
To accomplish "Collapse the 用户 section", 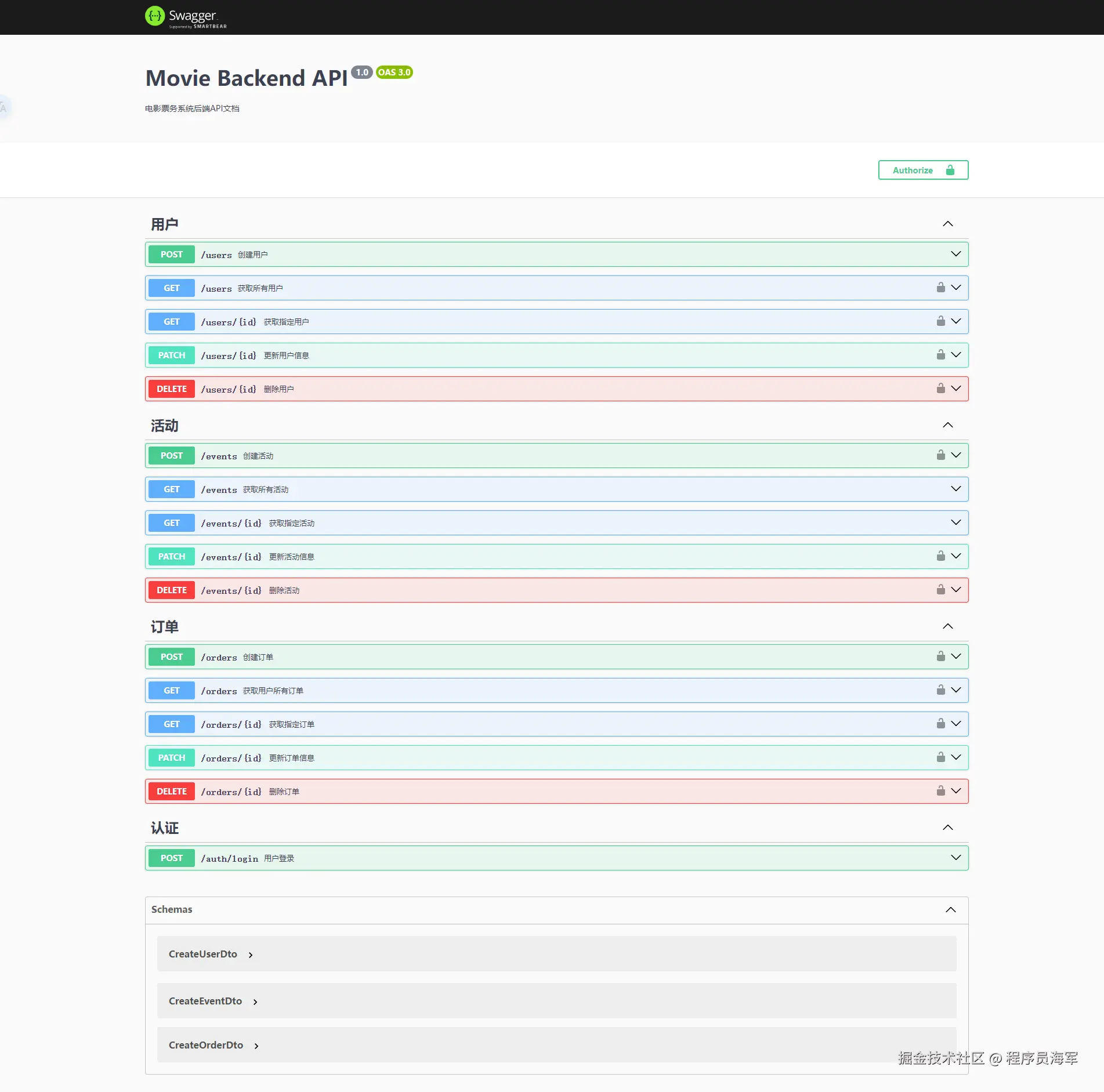I will point(947,224).
